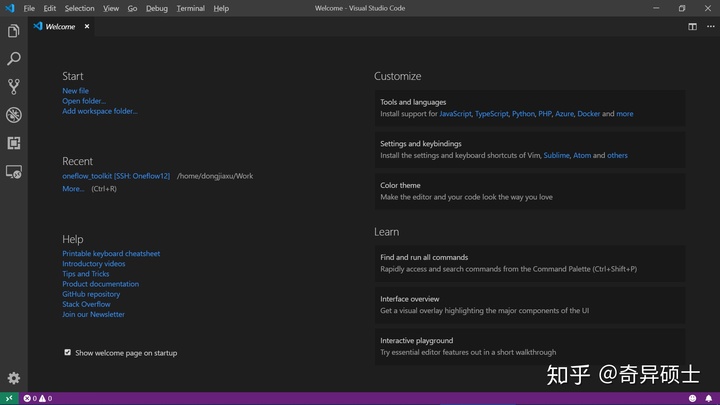Install Azure support link

(564, 114)
